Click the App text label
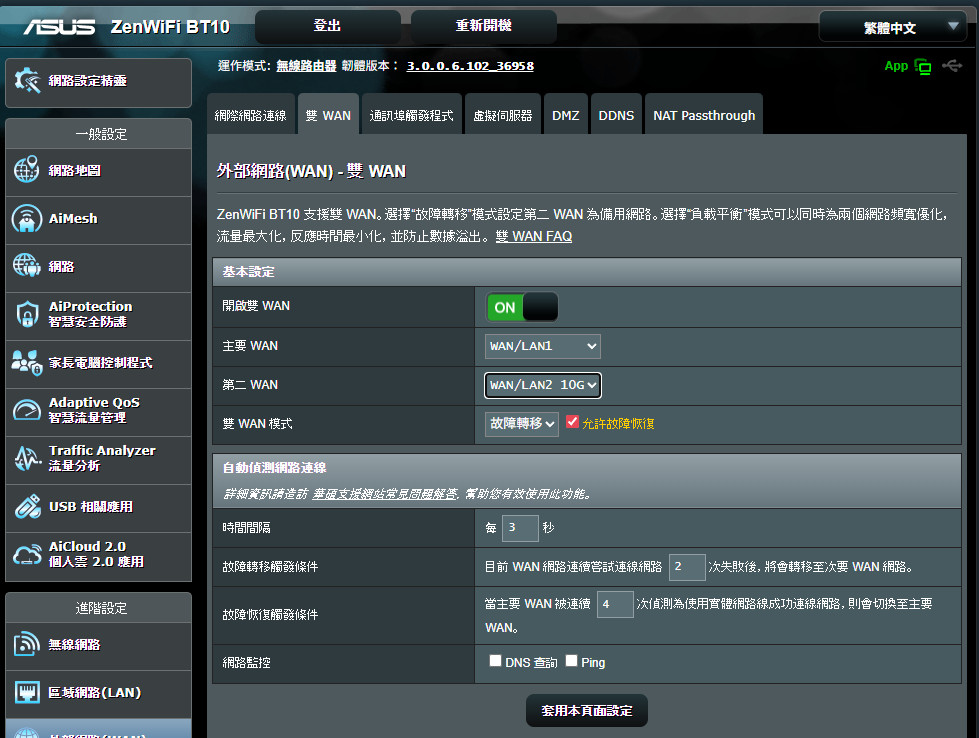The height and width of the screenshot is (738, 979). [896, 66]
